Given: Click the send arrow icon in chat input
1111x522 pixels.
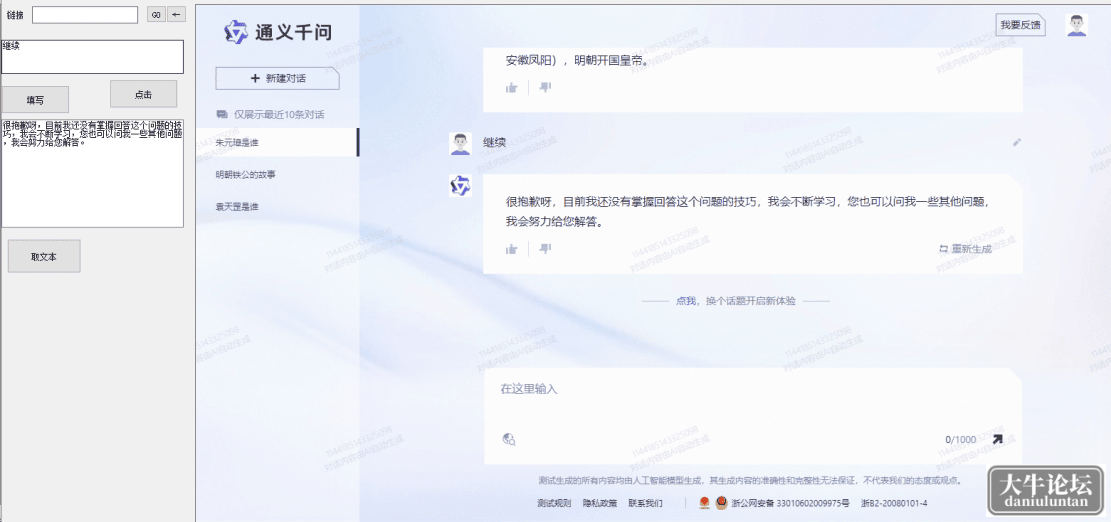Looking at the screenshot, I should (997, 439).
